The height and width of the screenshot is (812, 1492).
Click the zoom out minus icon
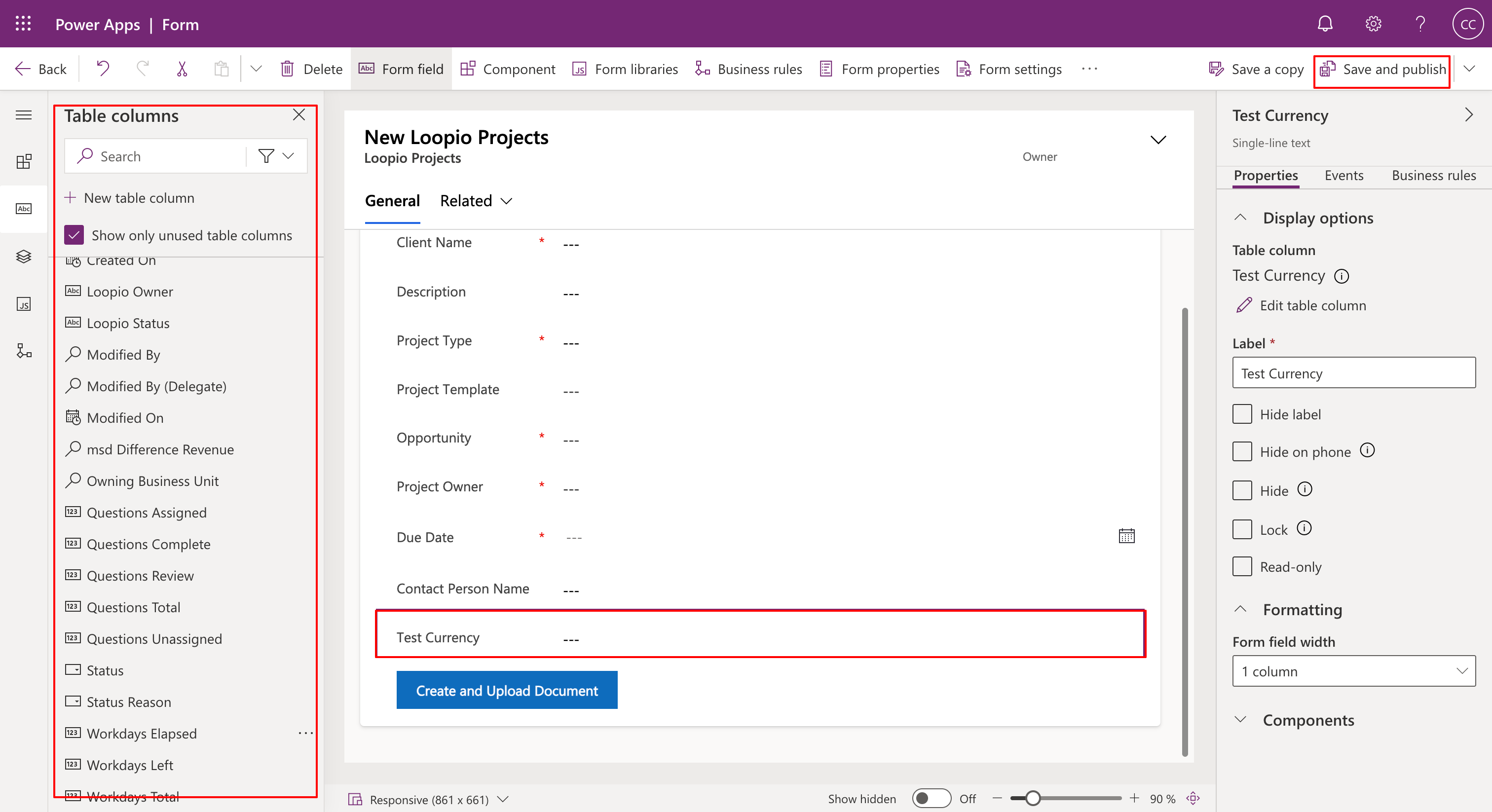coord(997,798)
